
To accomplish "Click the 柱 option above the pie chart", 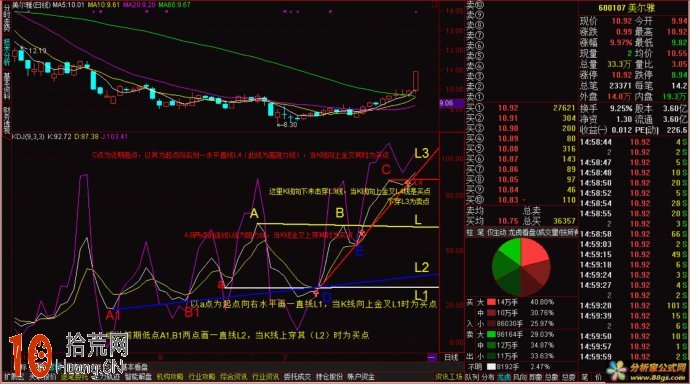I will point(470,233).
